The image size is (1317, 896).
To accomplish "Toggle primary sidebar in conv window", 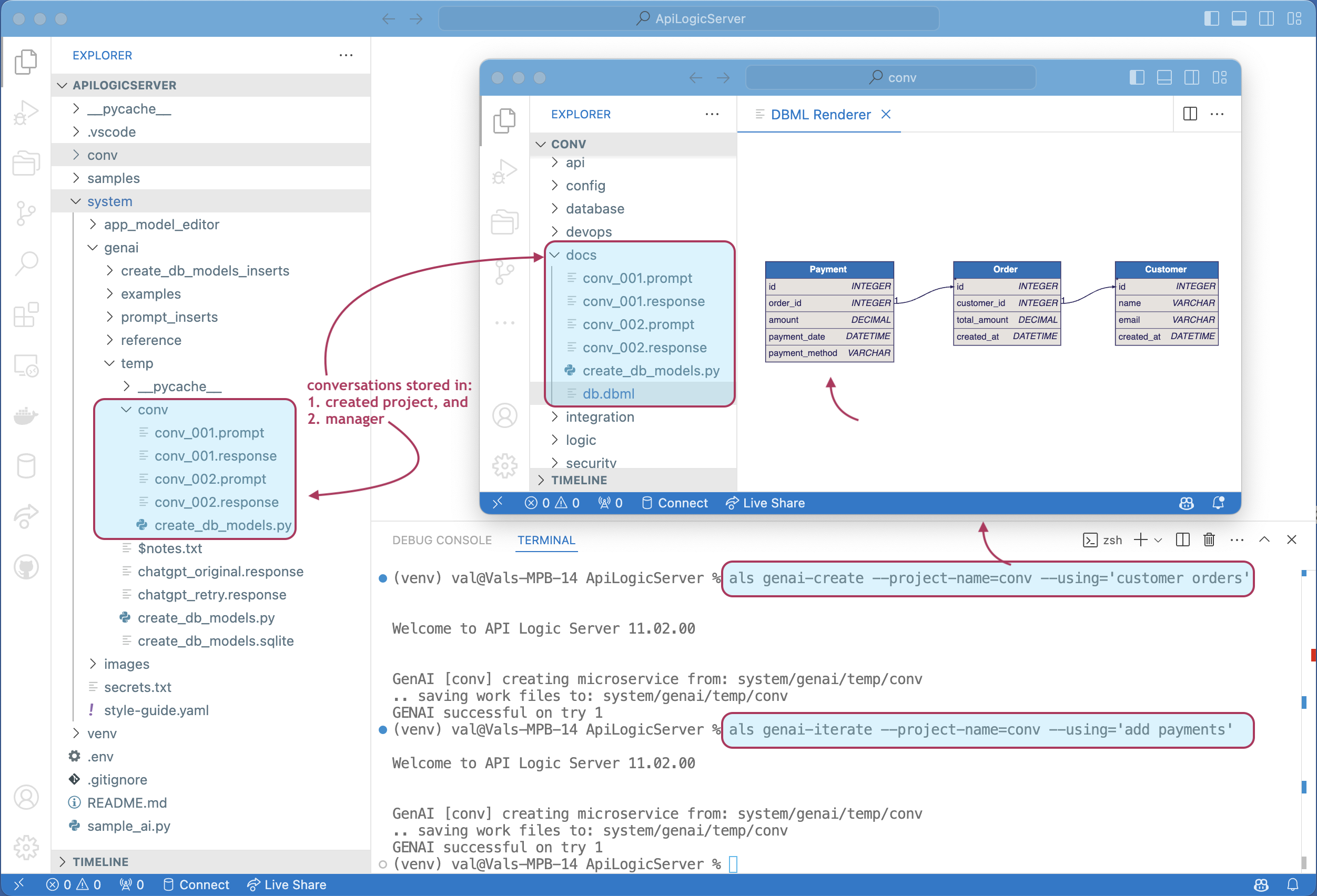I will click(x=1137, y=78).
